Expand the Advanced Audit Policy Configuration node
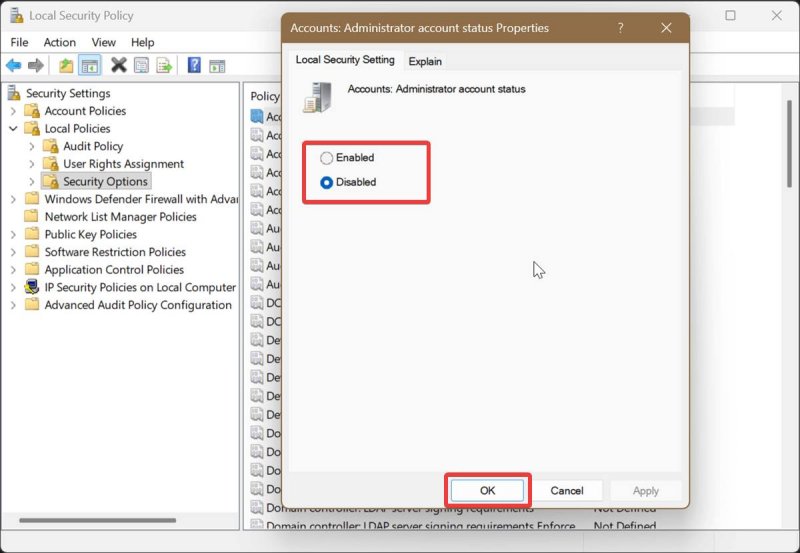This screenshot has height=553, width=800. click(x=13, y=305)
